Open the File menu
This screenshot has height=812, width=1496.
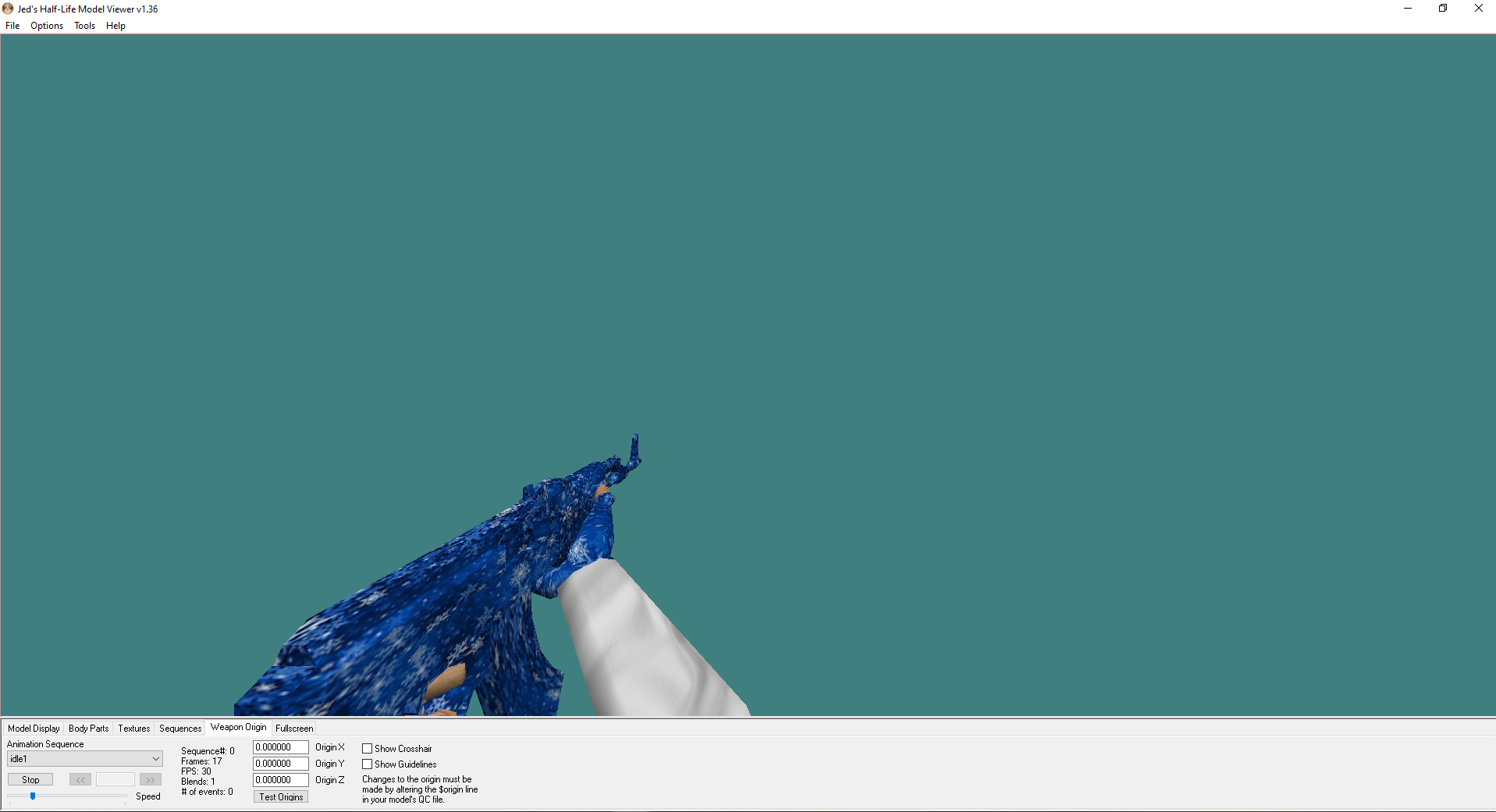(12, 26)
